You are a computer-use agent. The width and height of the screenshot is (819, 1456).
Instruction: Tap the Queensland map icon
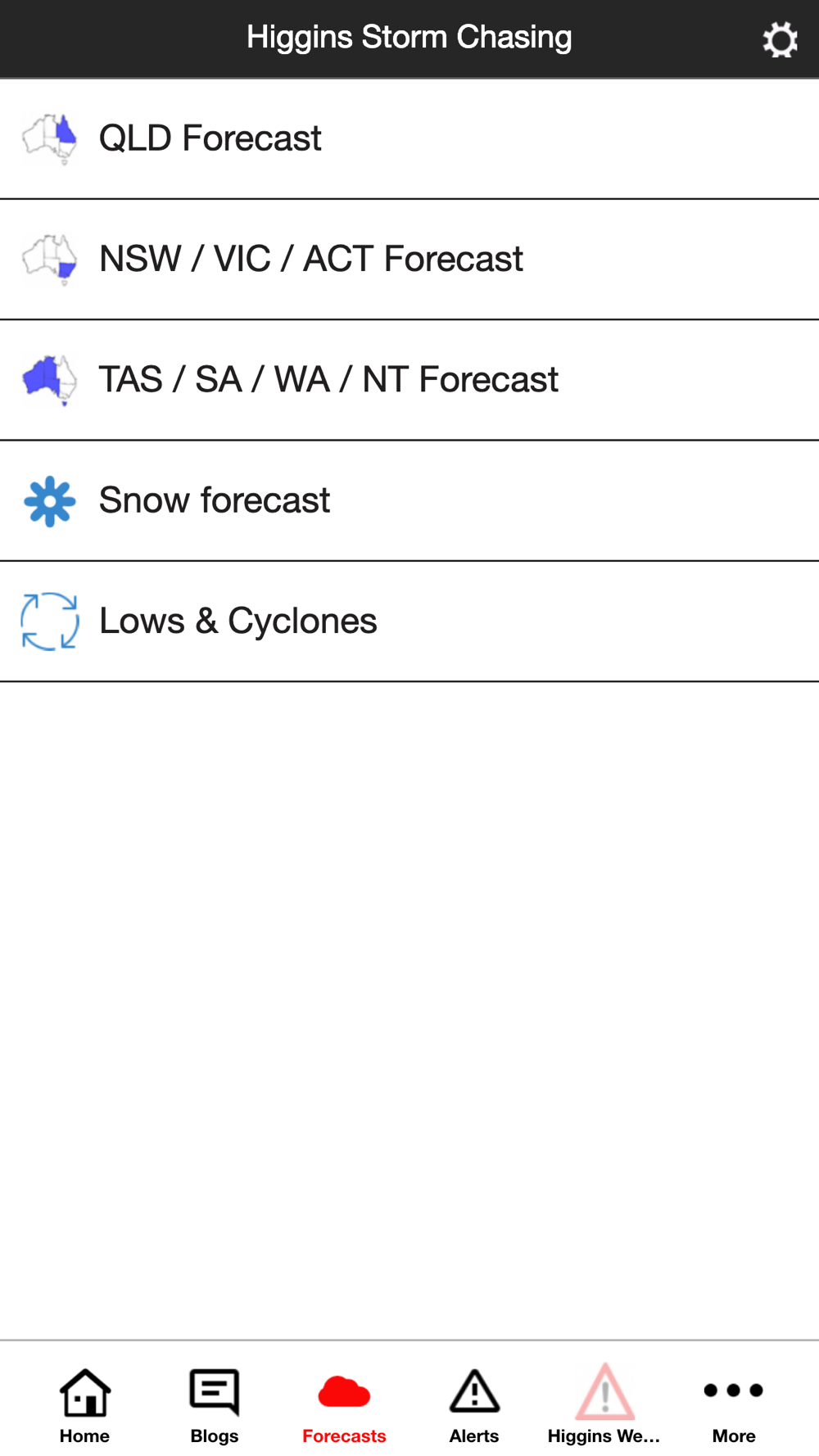click(50, 139)
